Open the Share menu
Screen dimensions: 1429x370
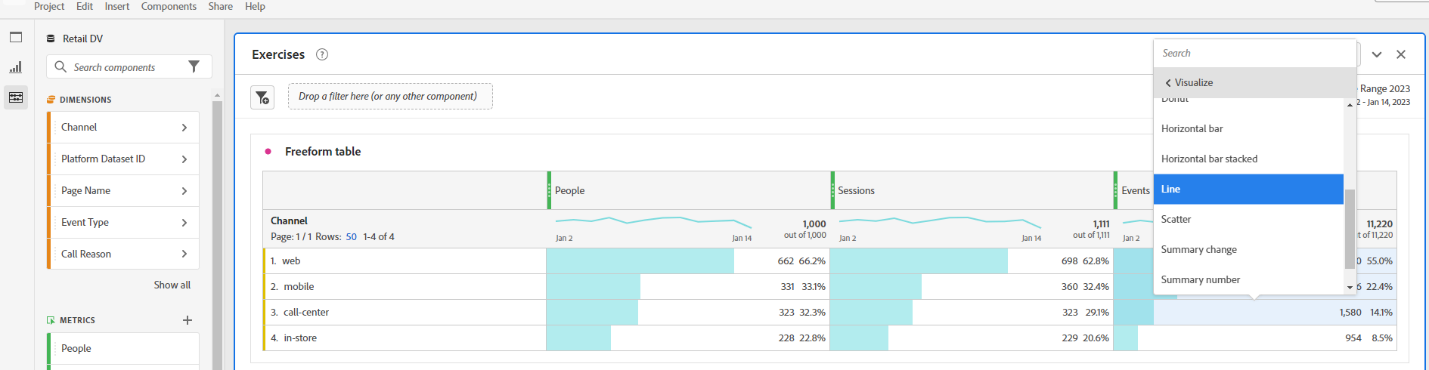click(x=221, y=6)
